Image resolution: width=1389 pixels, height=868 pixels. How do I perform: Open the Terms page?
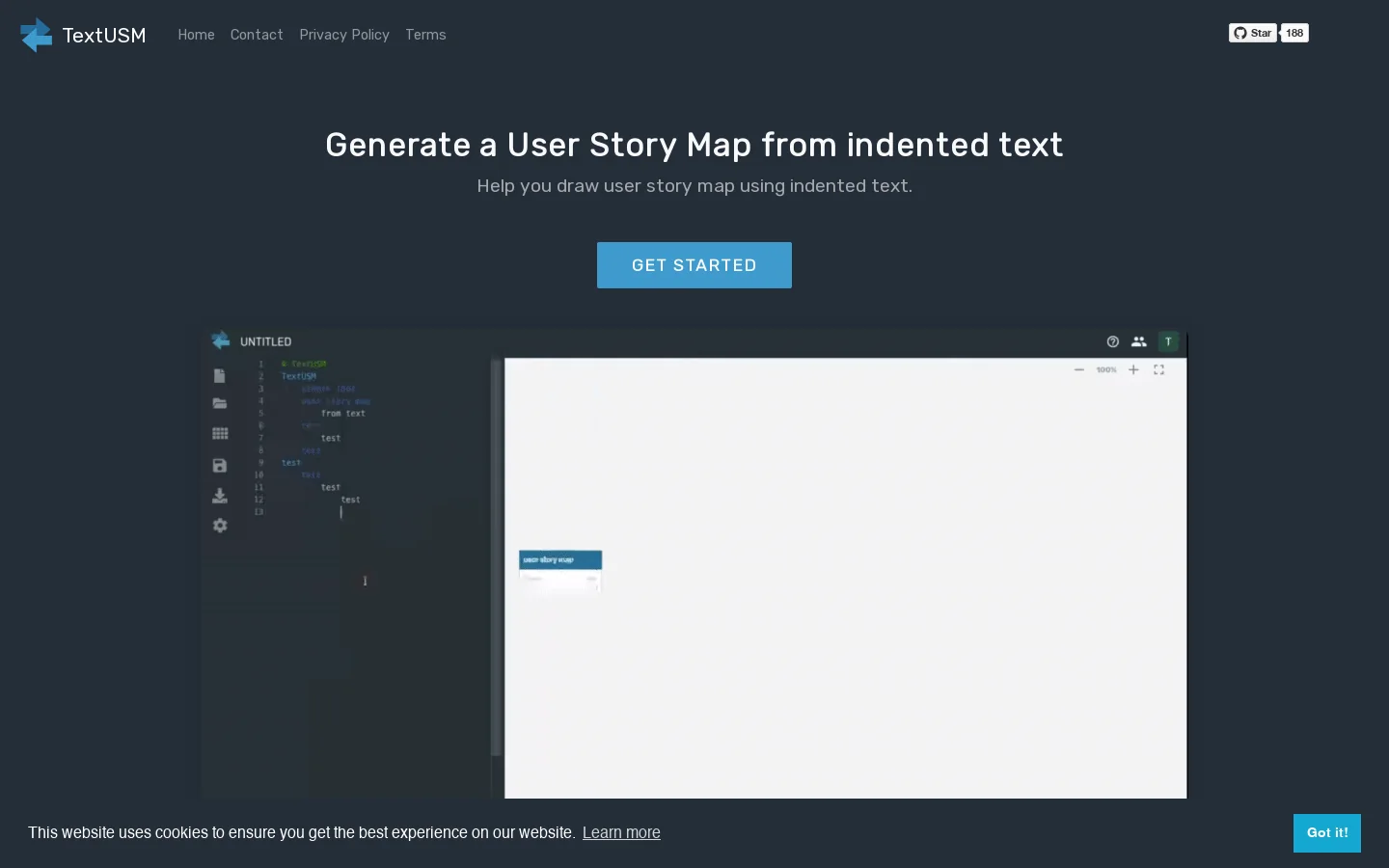(425, 35)
